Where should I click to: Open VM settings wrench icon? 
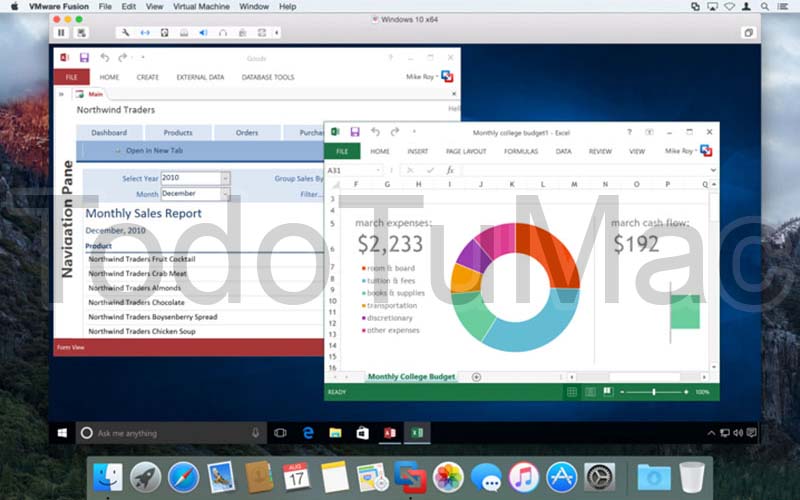point(125,33)
